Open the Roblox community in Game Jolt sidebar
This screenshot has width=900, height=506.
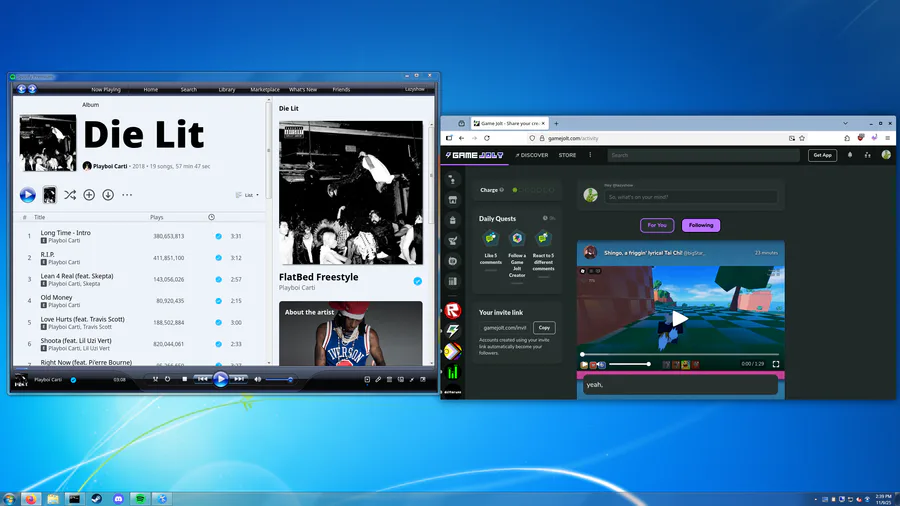click(453, 310)
